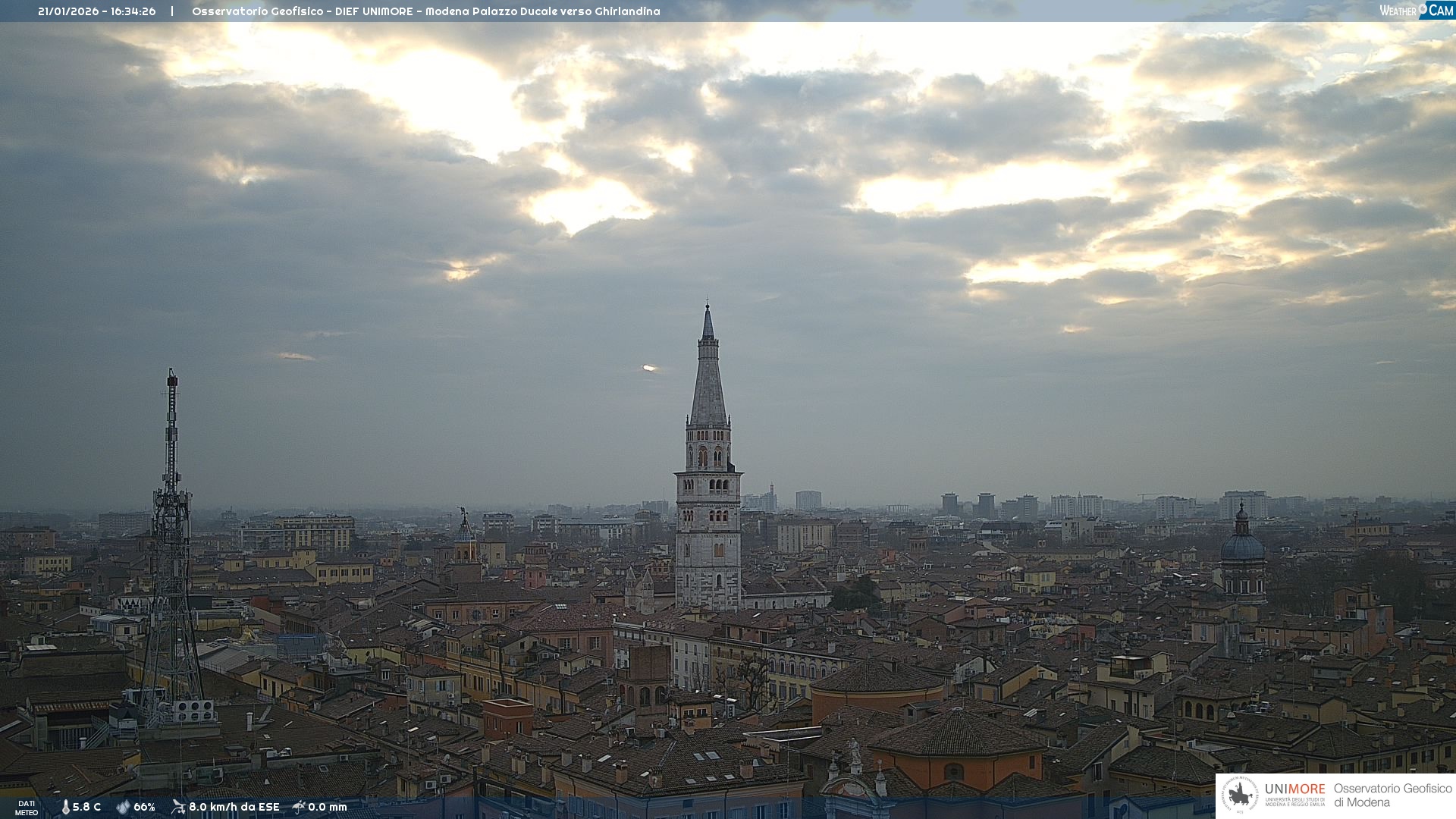Click the 0.0 mm rainfall value
Viewport: 1456px width, 819px height.
[x=327, y=808]
